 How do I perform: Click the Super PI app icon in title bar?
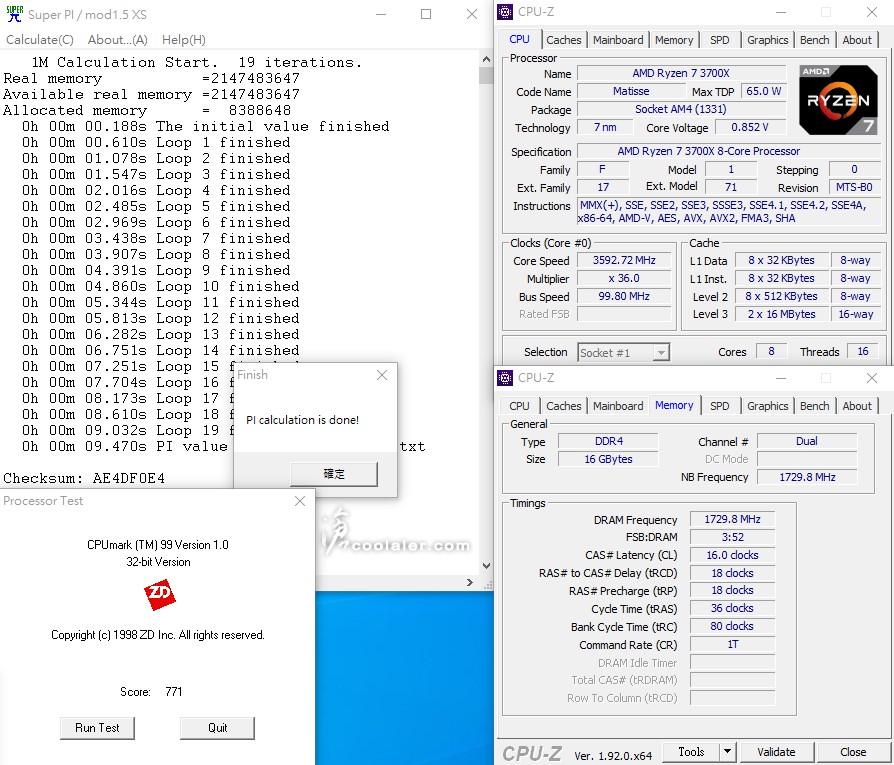[x=15, y=14]
